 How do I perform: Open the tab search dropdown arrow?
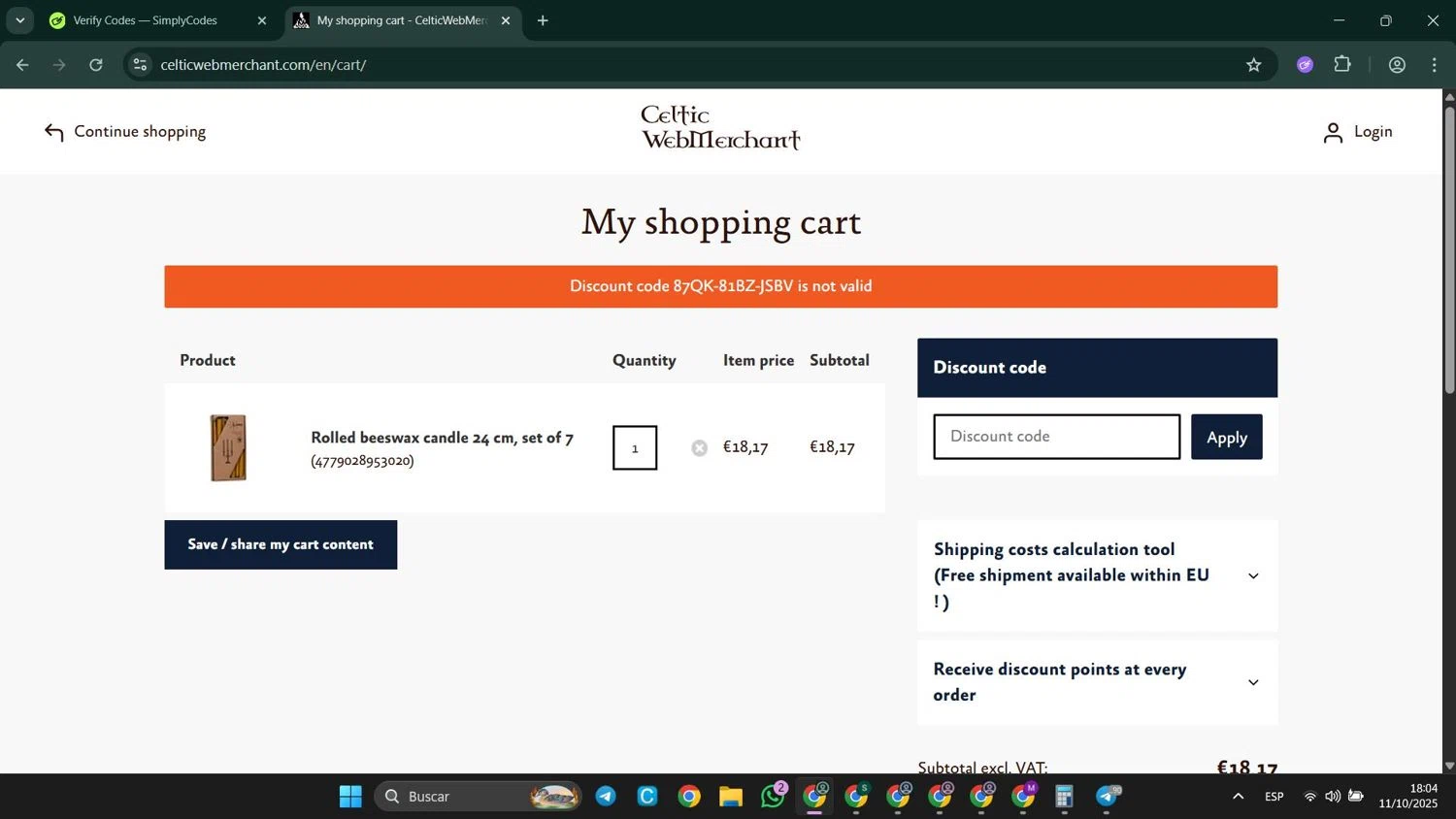pyautogui.click(x=19, y=20)
